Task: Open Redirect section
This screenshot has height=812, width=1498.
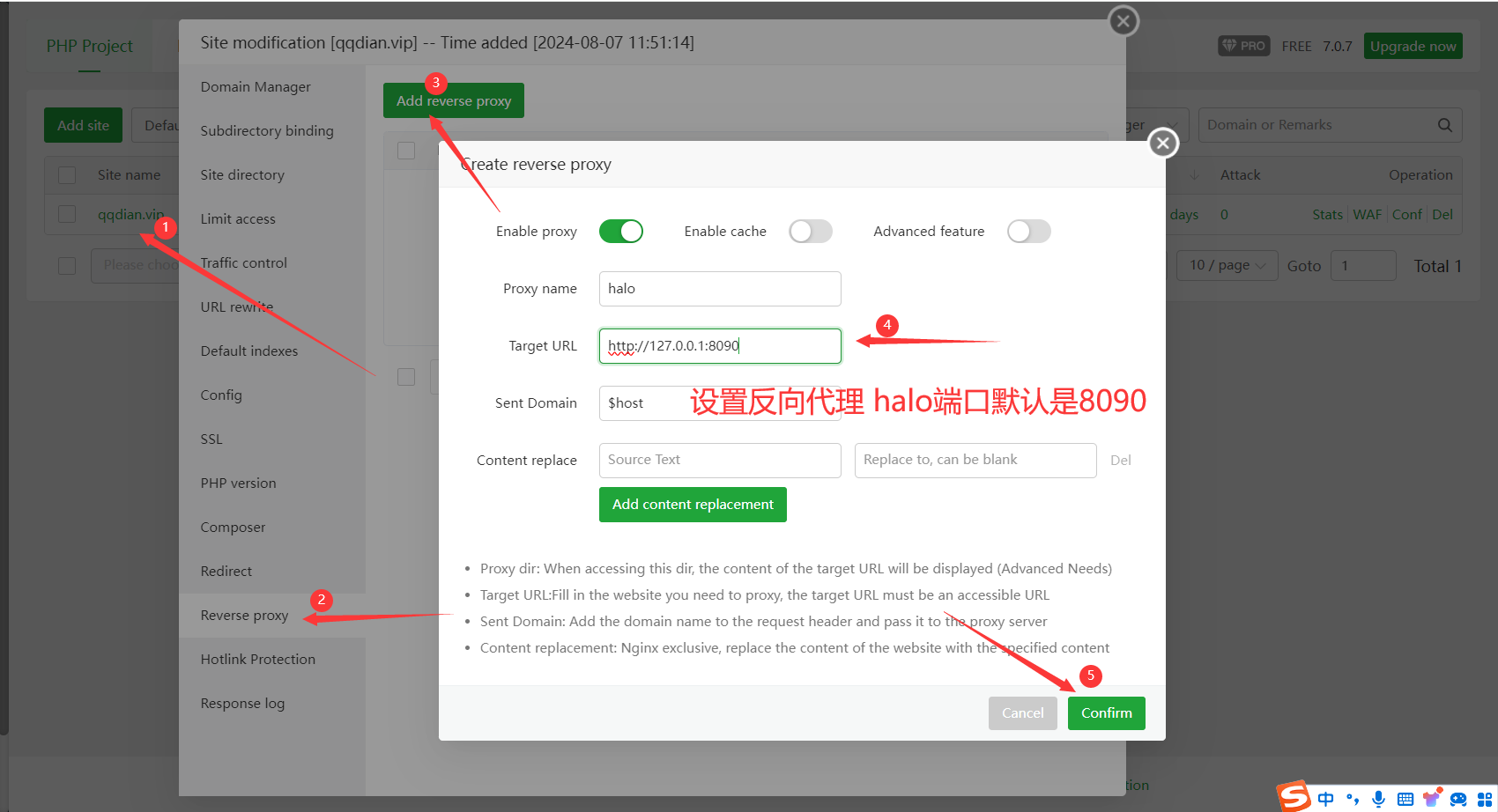Action: pos(226,572)
